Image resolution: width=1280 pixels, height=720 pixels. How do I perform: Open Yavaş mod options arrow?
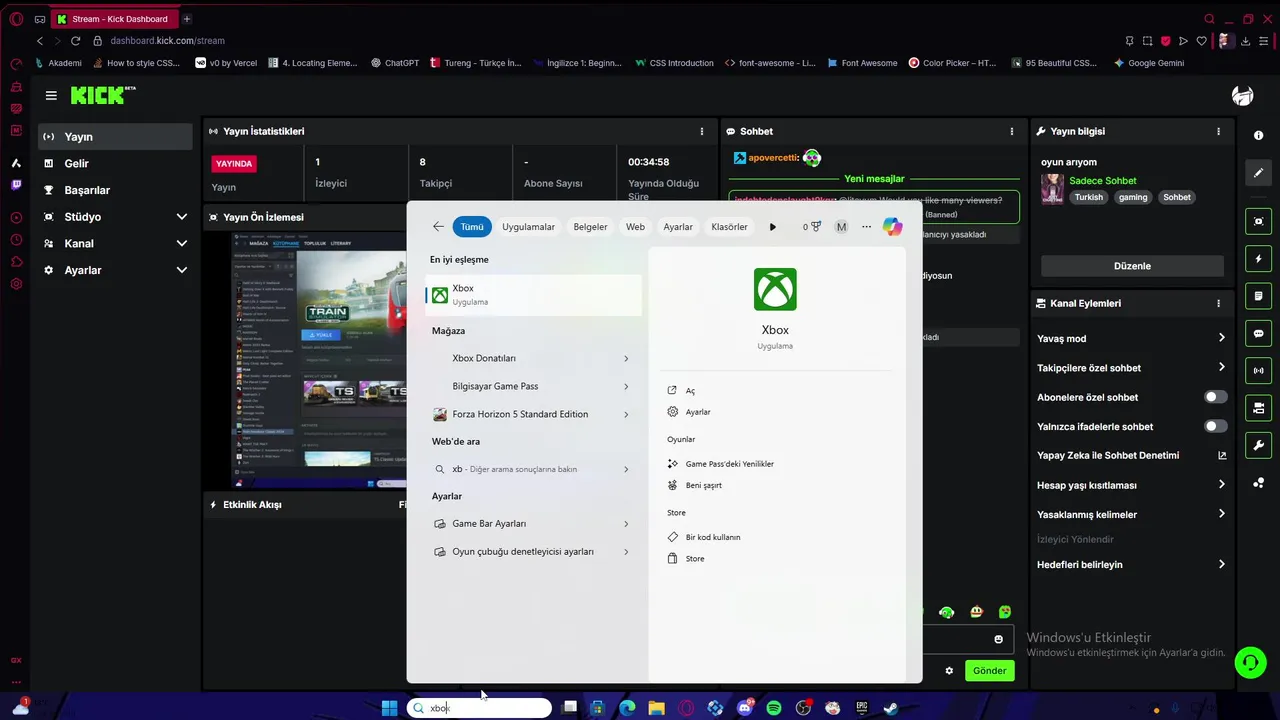tap(1221, 338)
